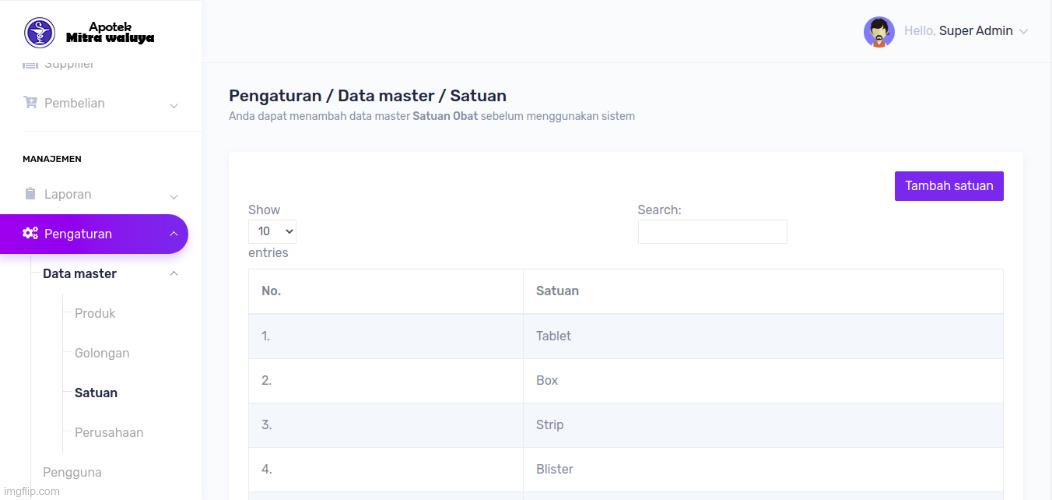Click the Laporan clipboard icon
1052x500 pixels.
(30, 194)
